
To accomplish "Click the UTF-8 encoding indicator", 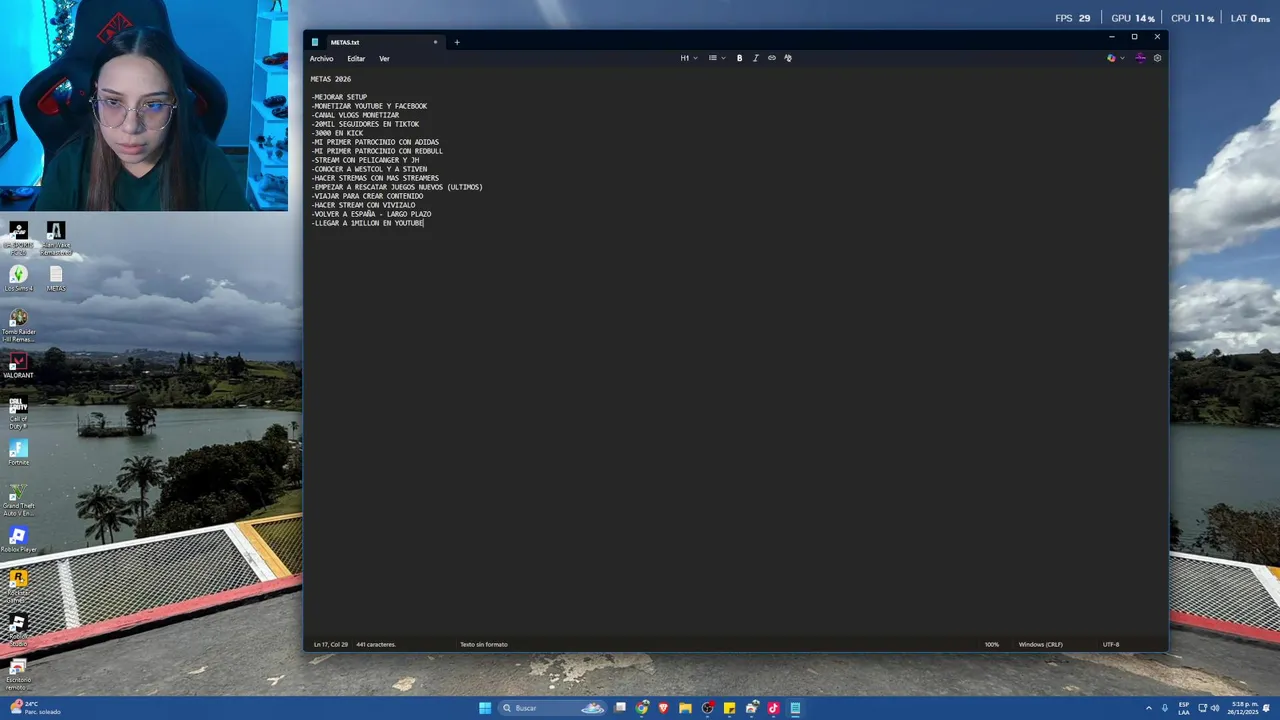I will (1111, 644).
